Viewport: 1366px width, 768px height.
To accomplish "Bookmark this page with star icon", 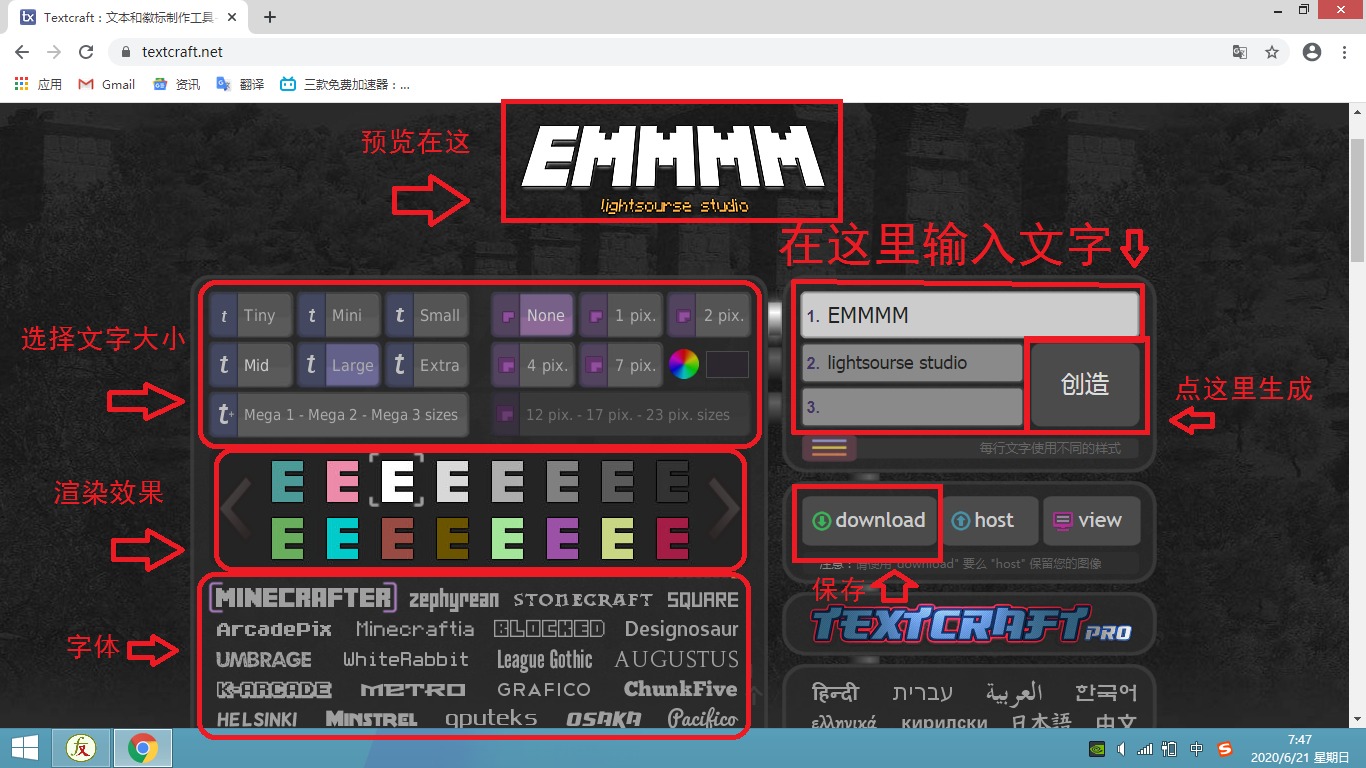I will [x=1272, y=52].
